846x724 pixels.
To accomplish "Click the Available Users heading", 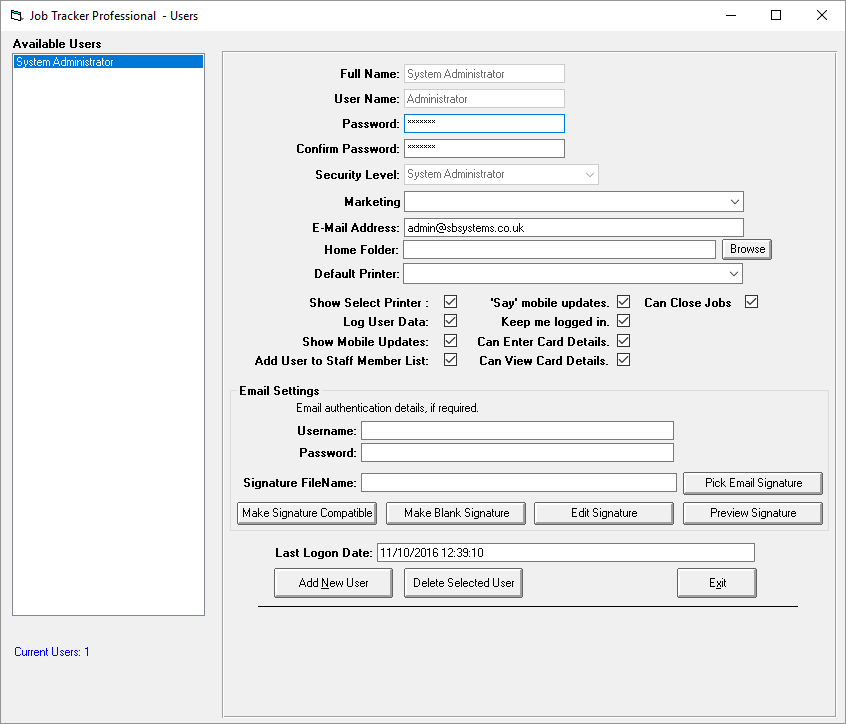I will (57, 44).
